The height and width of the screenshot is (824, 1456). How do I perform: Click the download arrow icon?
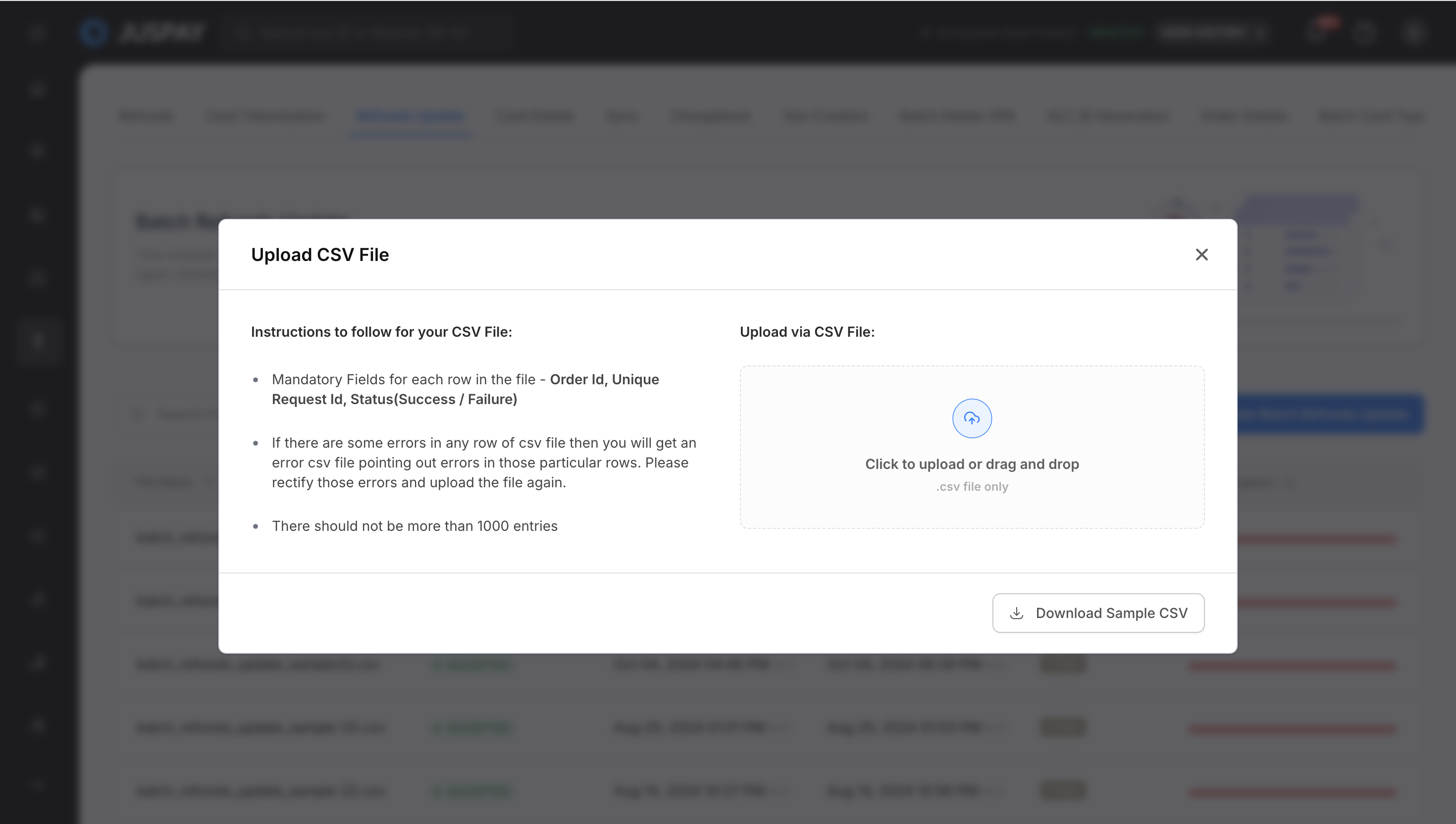1016,613
